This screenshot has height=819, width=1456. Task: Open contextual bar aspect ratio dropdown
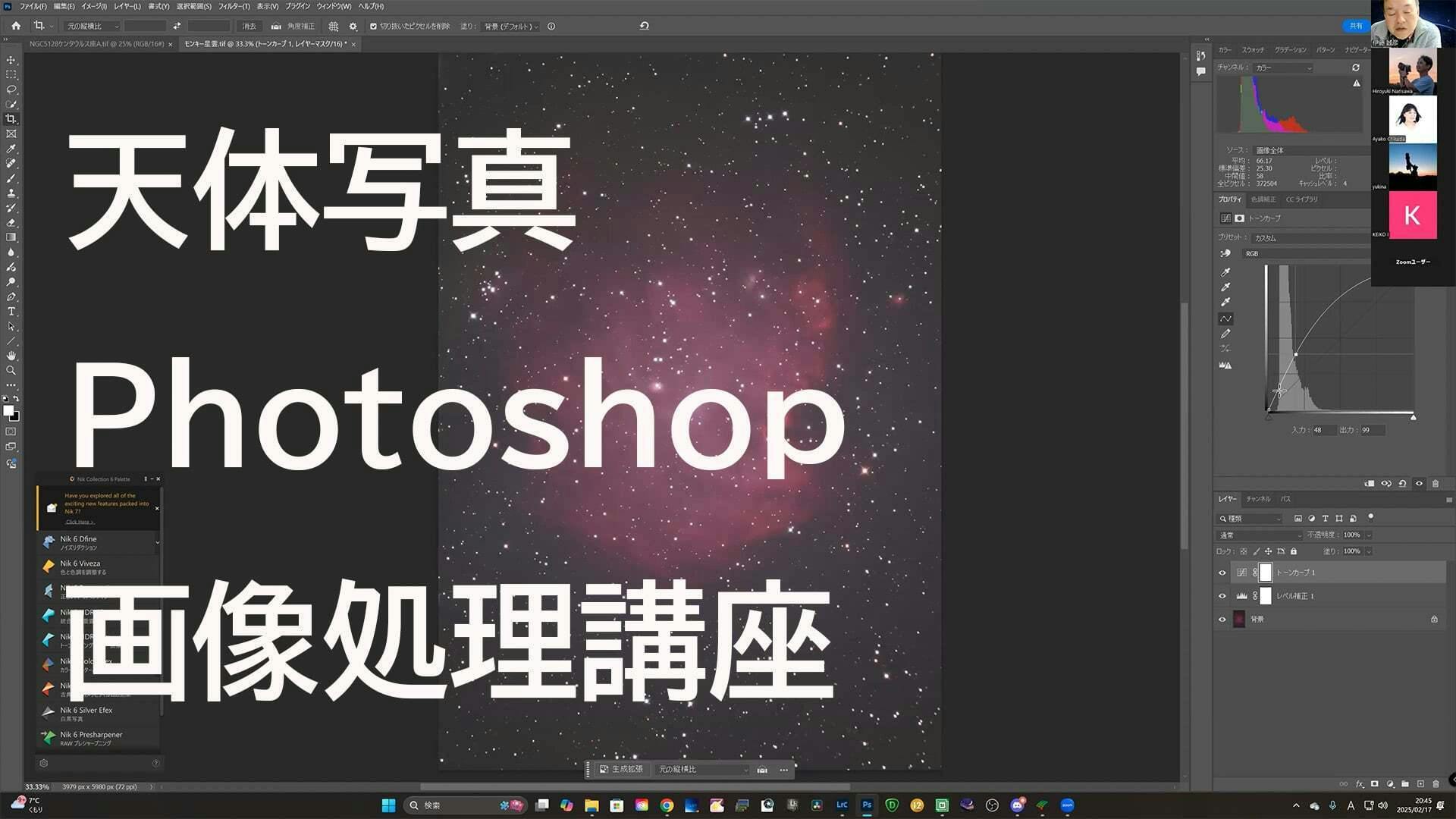[702, 770]
